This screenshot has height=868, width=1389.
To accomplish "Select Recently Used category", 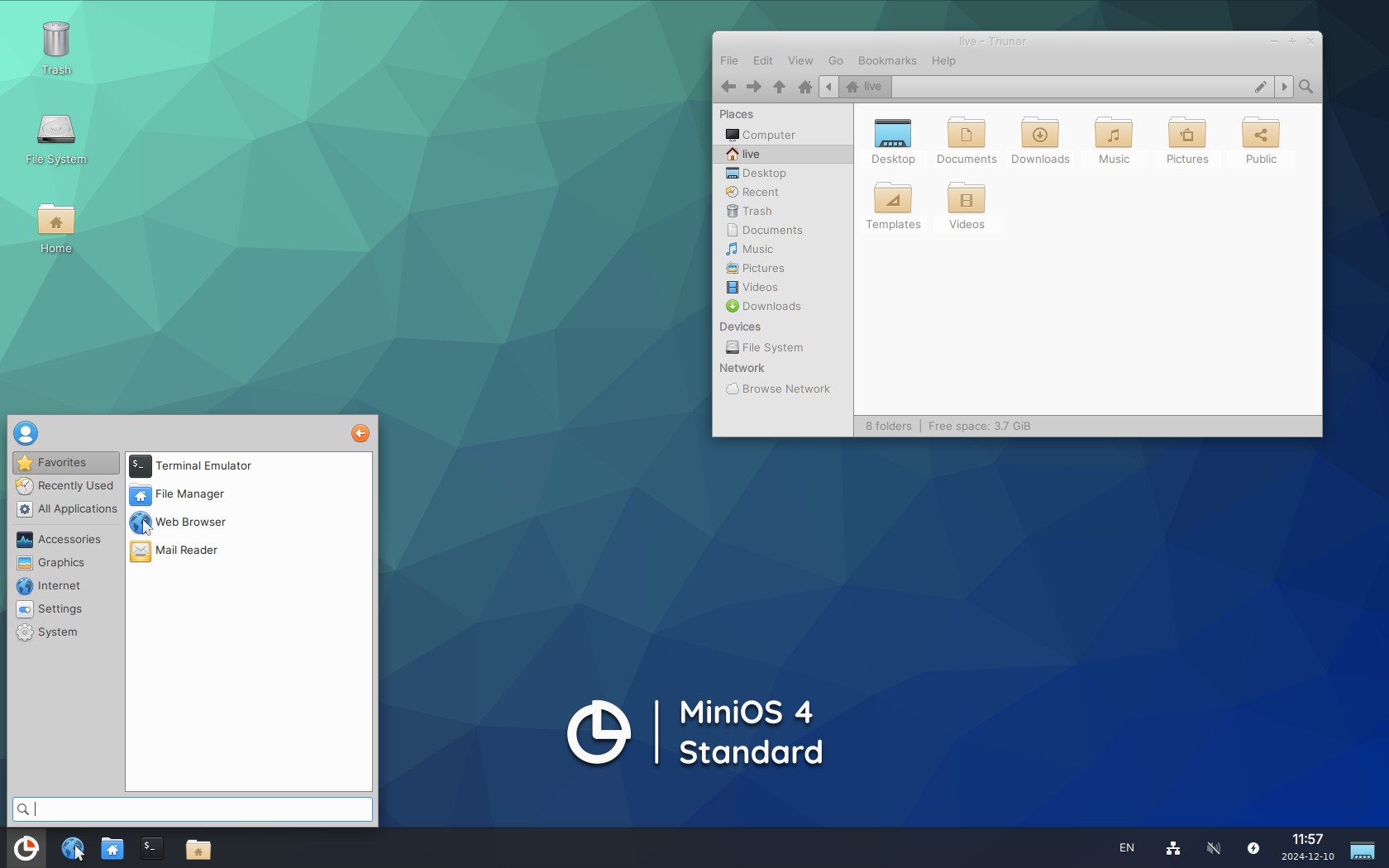I will click(66, 486).
